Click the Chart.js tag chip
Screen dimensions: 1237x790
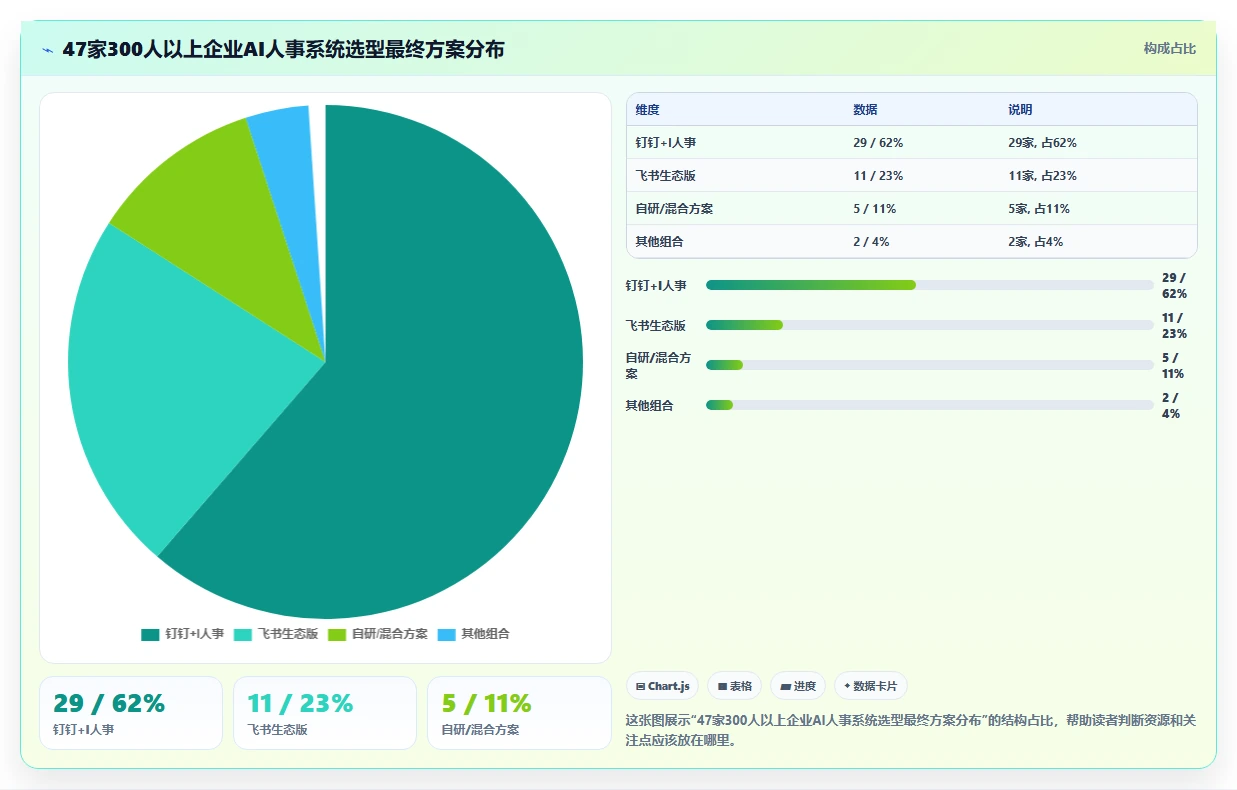click(662, 686)
